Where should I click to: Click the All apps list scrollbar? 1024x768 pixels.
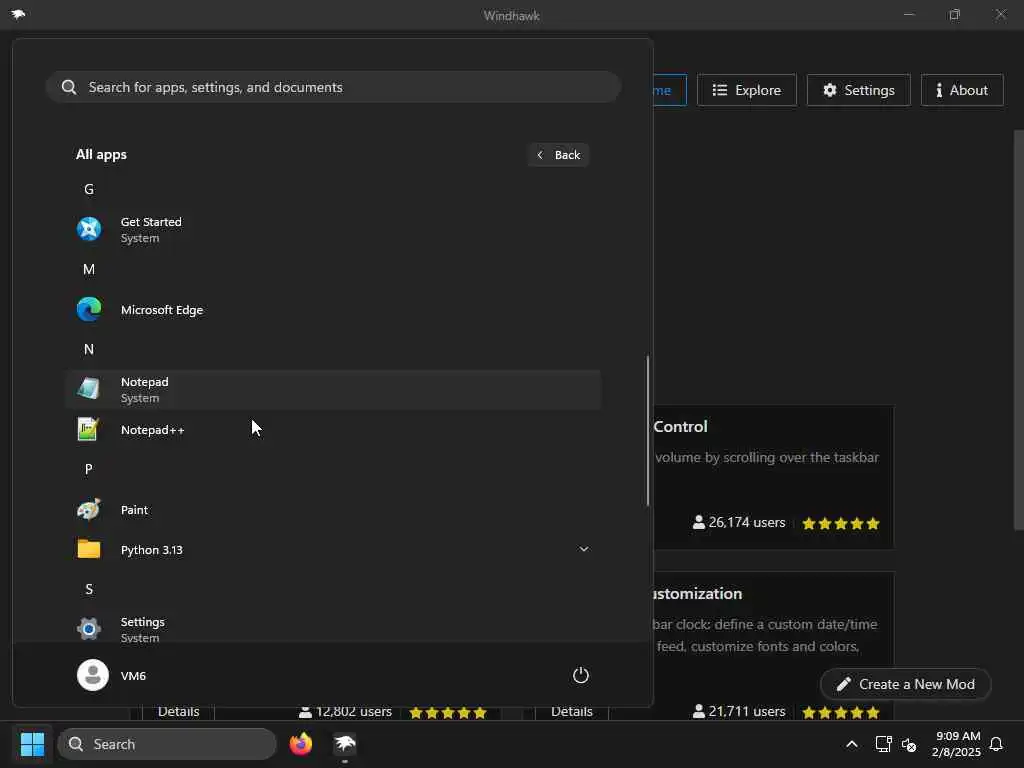(648, 430)
